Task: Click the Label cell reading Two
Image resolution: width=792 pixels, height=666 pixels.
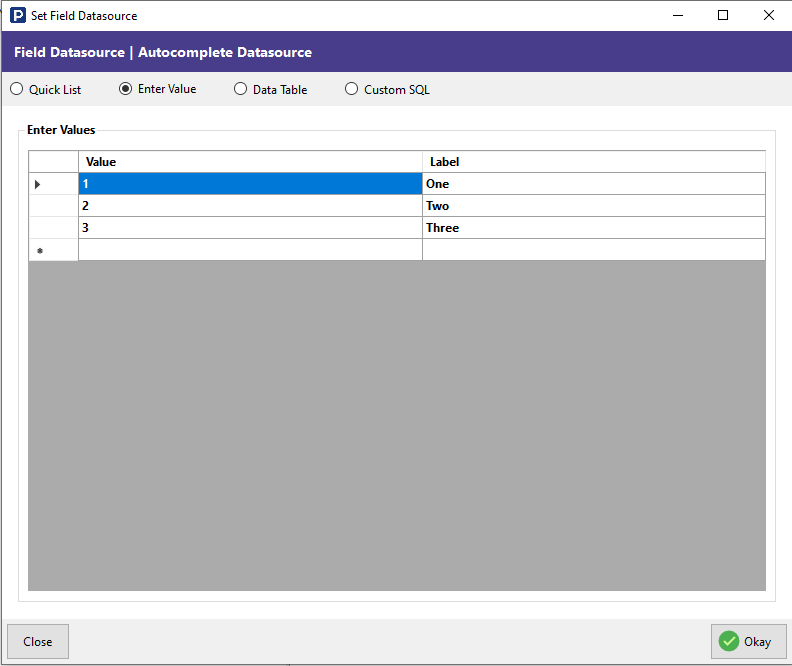Action: click(x=594, y=206)
